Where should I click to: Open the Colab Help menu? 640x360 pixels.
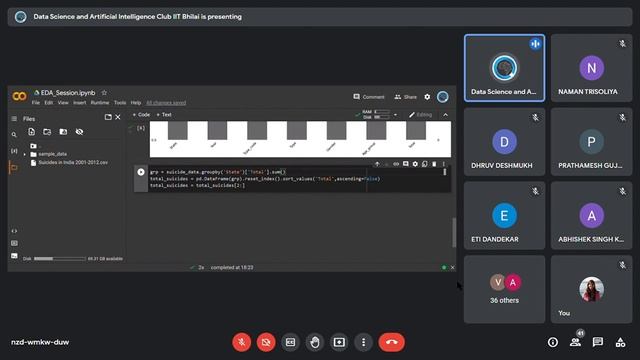click(x=136, y=102)
